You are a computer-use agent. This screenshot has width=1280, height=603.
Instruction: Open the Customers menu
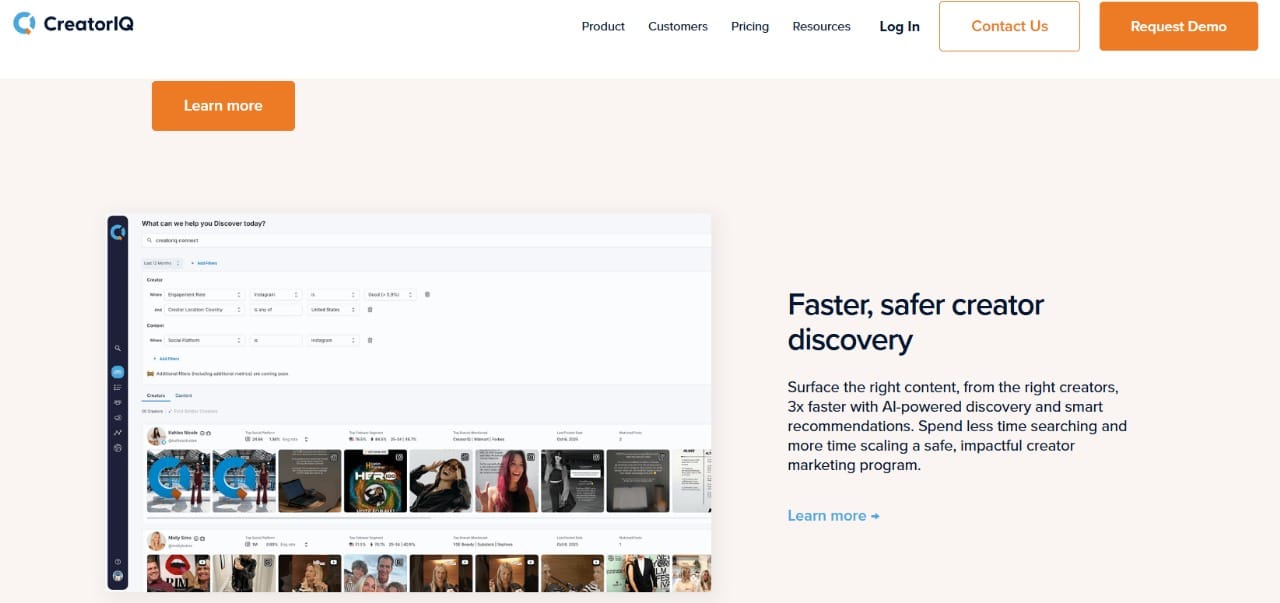pyautogui.click(x=677, y=27)
